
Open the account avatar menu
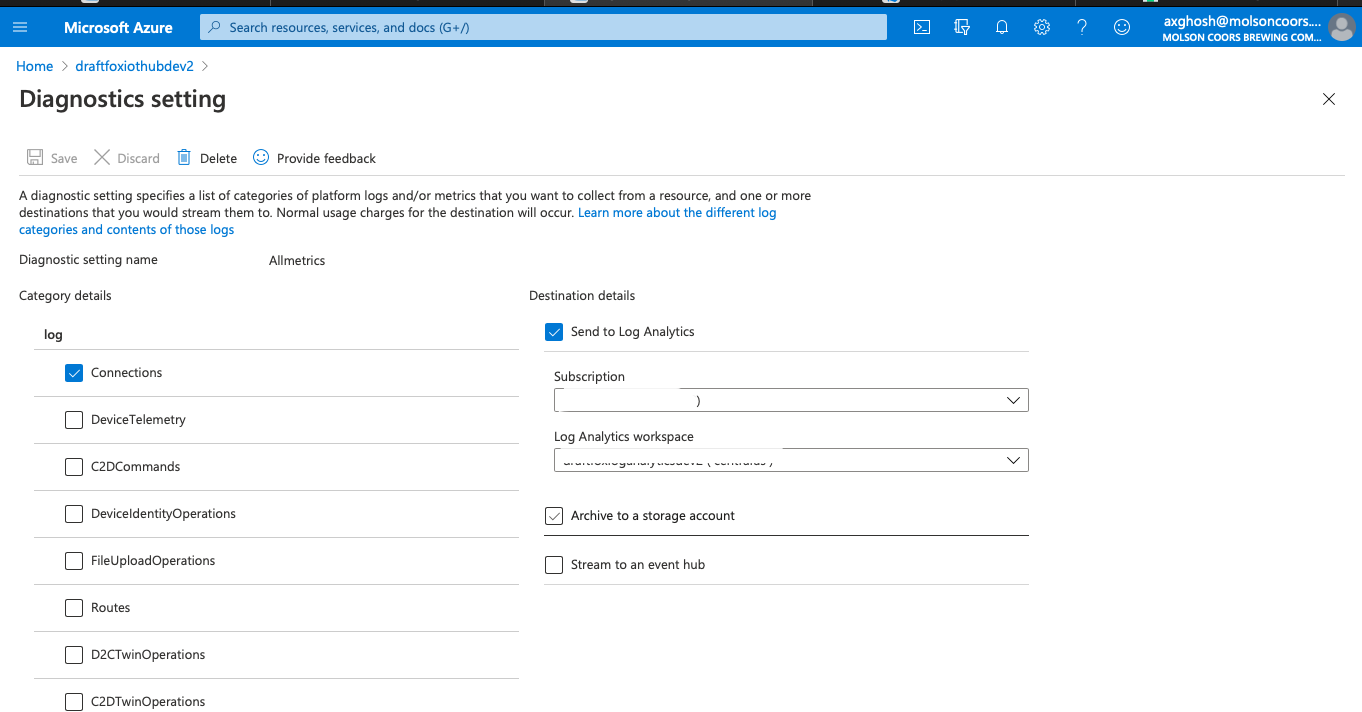[1341, 28]
